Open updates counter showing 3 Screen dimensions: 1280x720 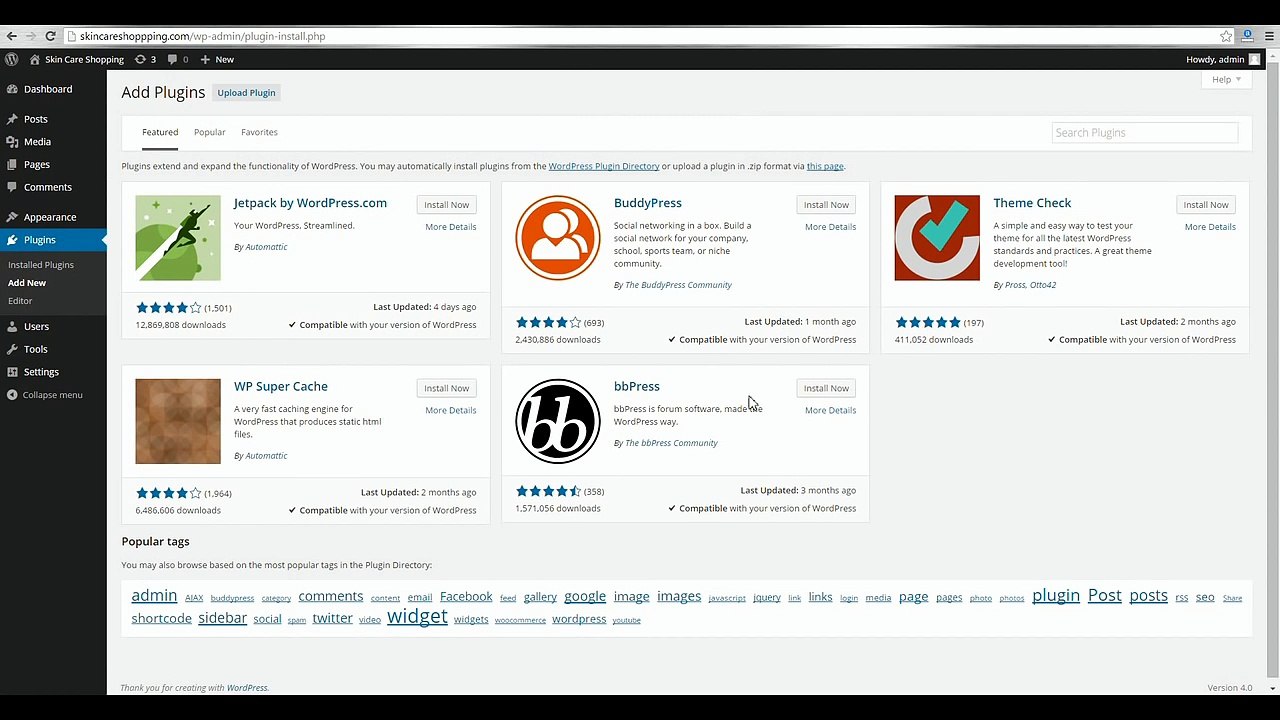[x=145, y=59]
